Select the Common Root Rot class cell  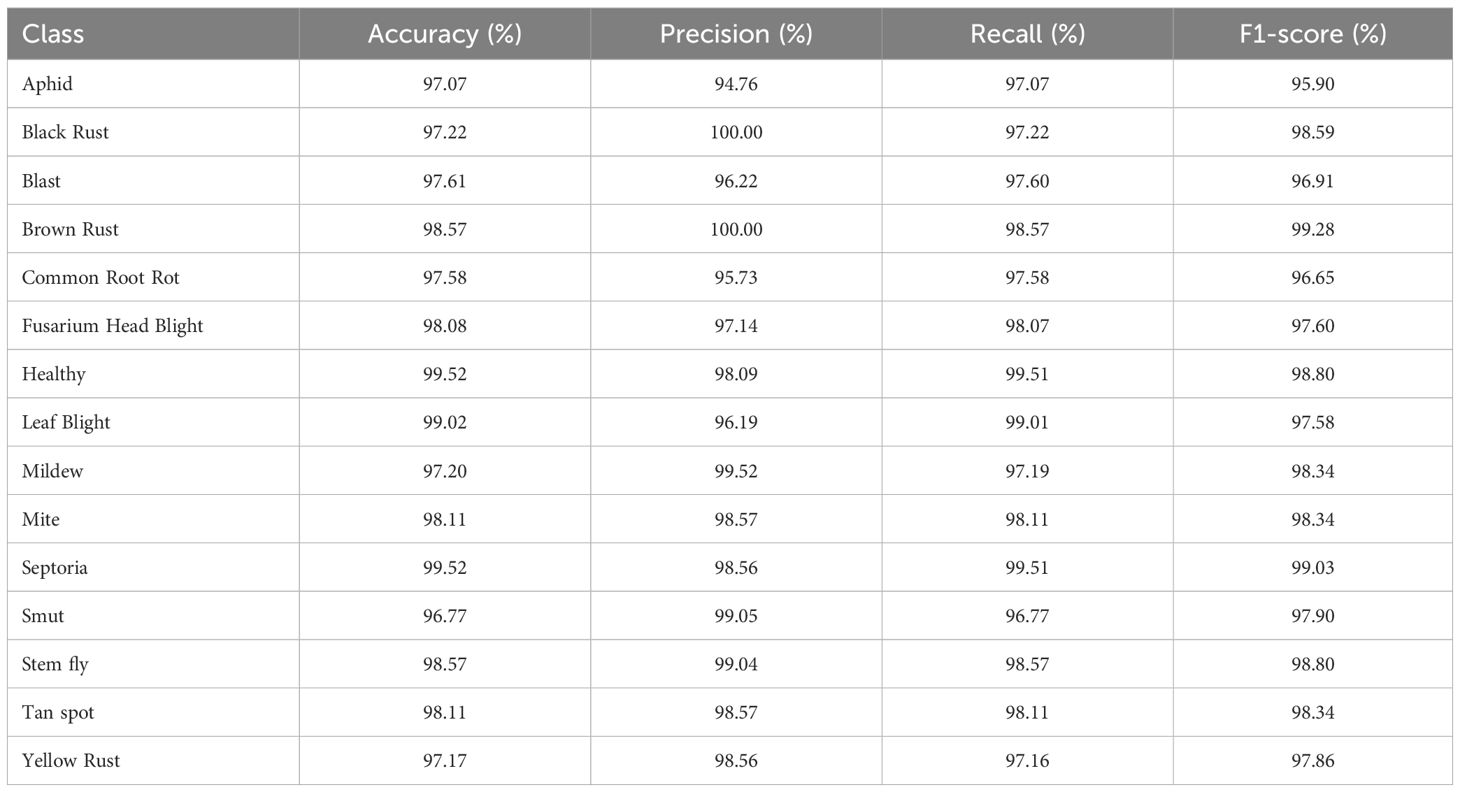click(100, 277)
